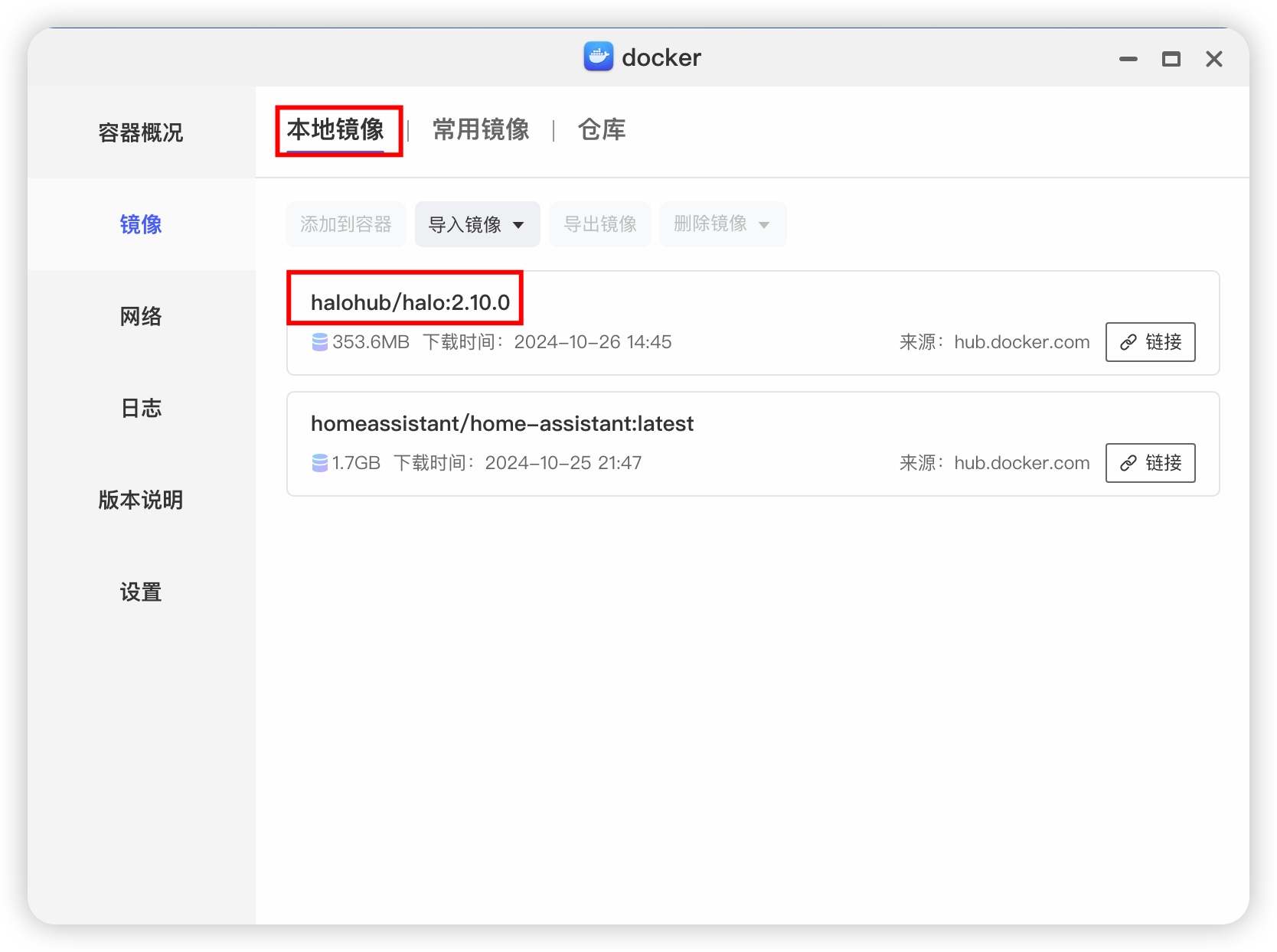Click the storage icon beside 1.7GB

(x=320, y=463)
